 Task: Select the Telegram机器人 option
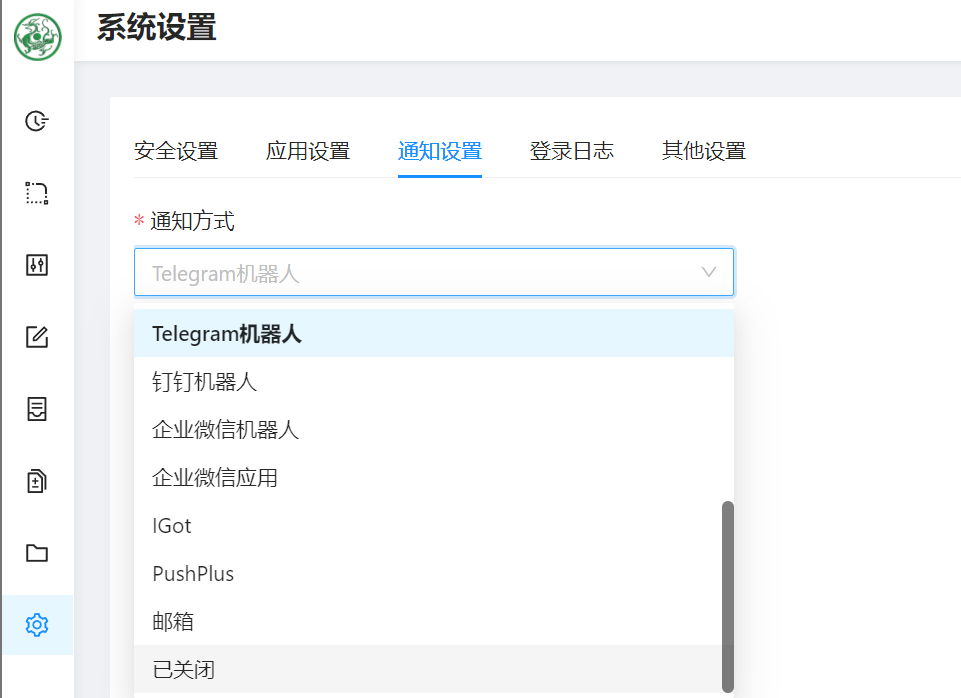[x=227, y=334]
